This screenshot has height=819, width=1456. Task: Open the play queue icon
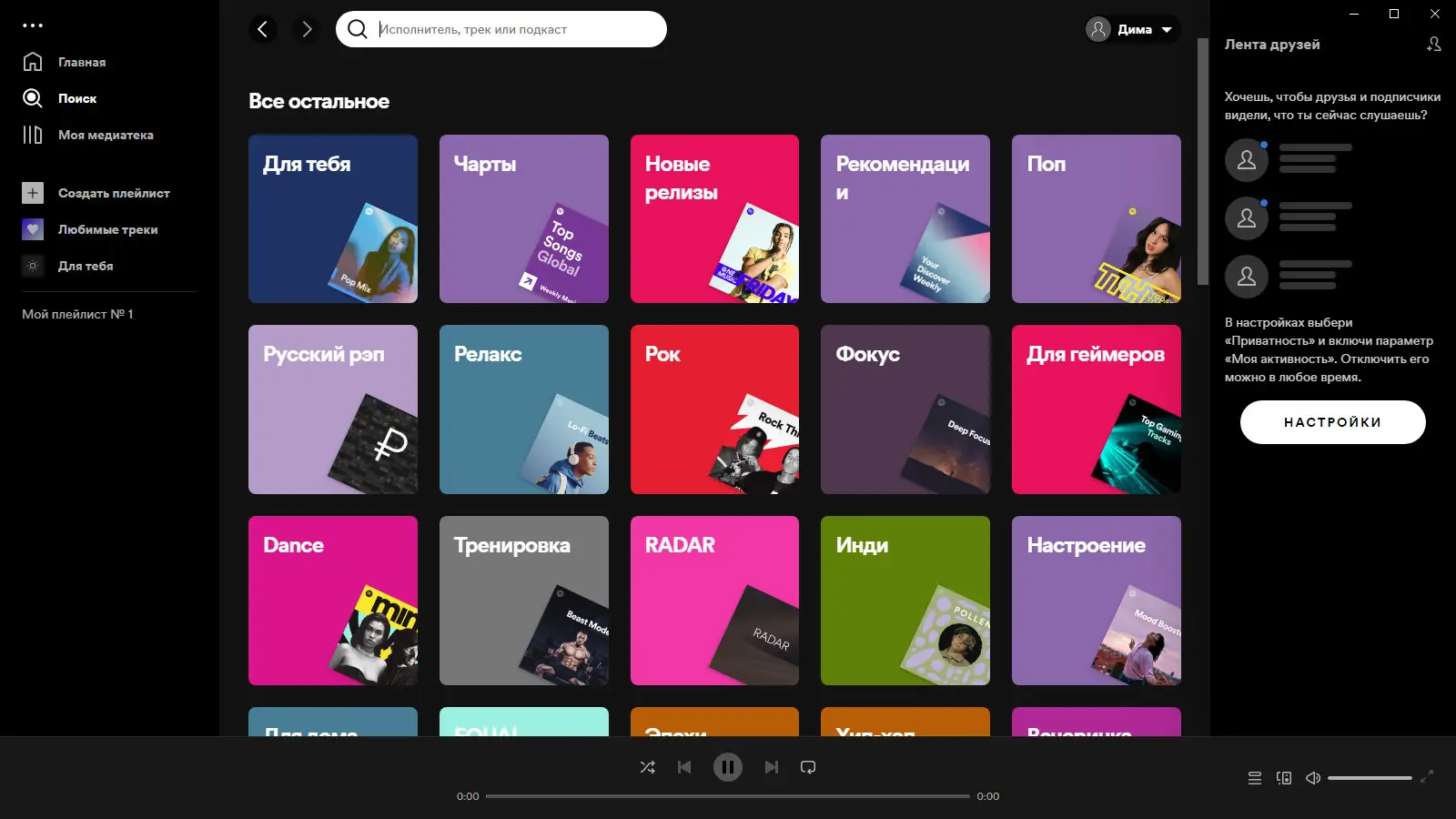[x=1255, y=778]
